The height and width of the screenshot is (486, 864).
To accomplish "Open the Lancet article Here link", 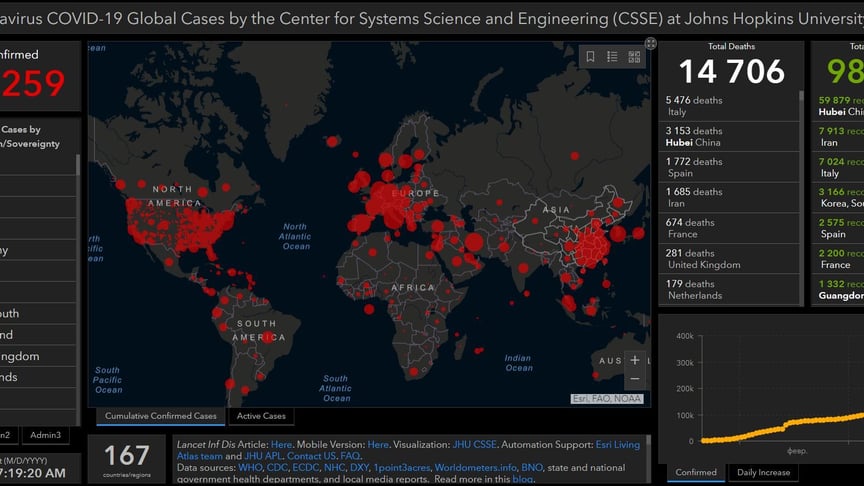I will pyautogui.click(x=281, y=445).
